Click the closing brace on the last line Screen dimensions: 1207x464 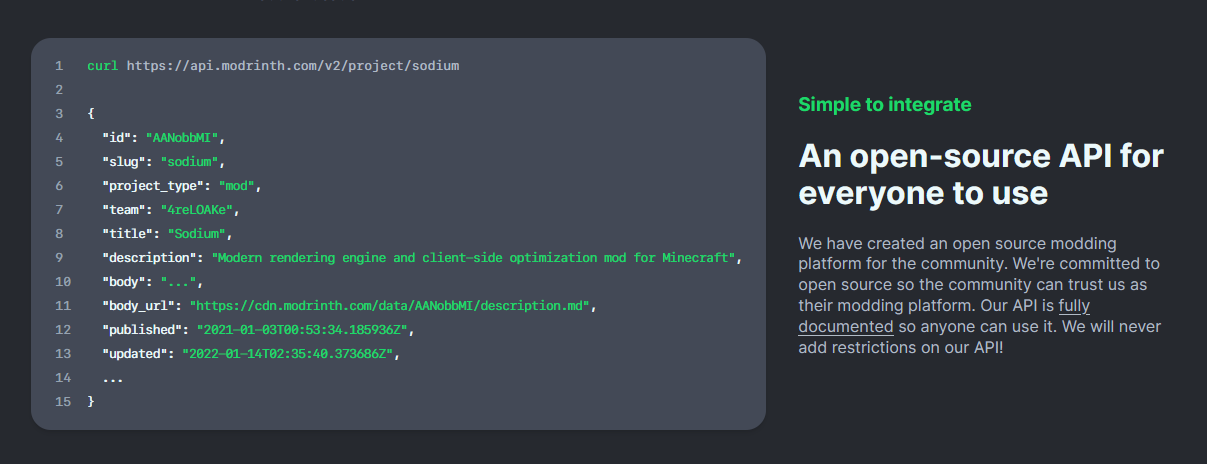(x=91, y=402)
